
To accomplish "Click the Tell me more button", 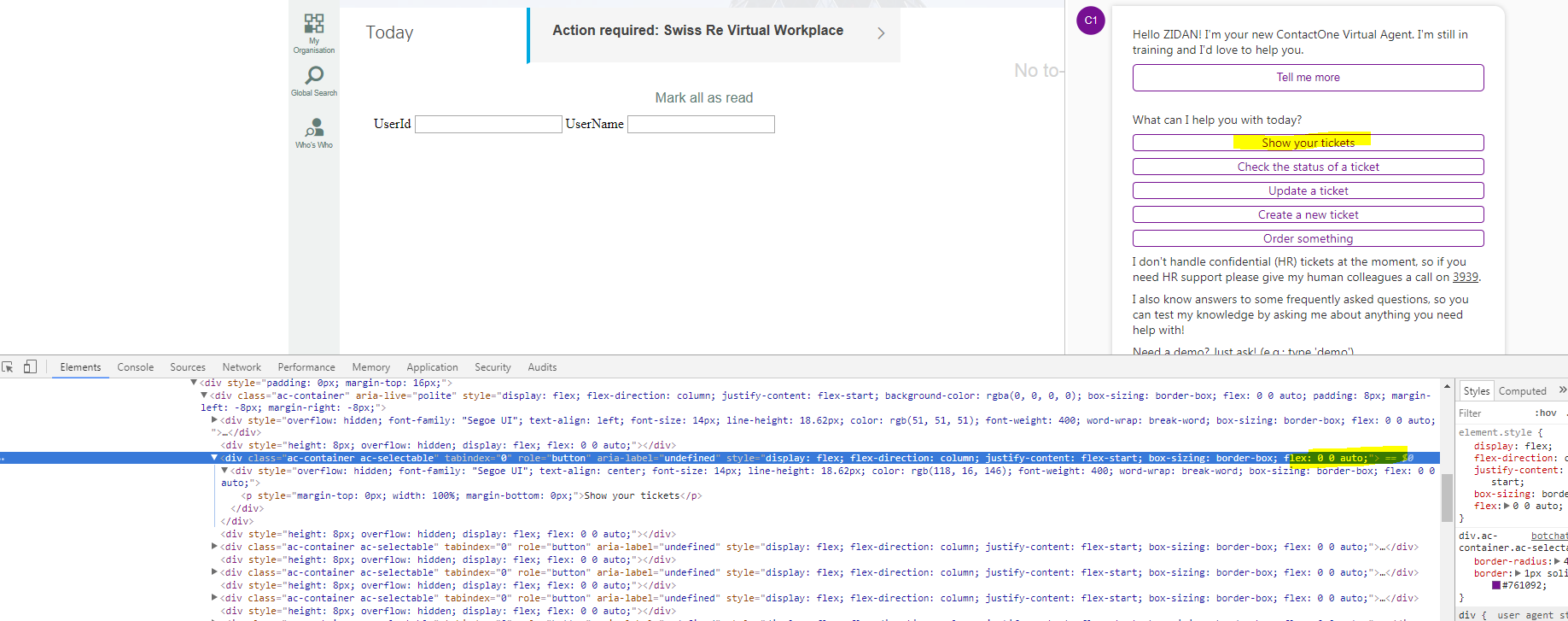I will click(1308, 78).
